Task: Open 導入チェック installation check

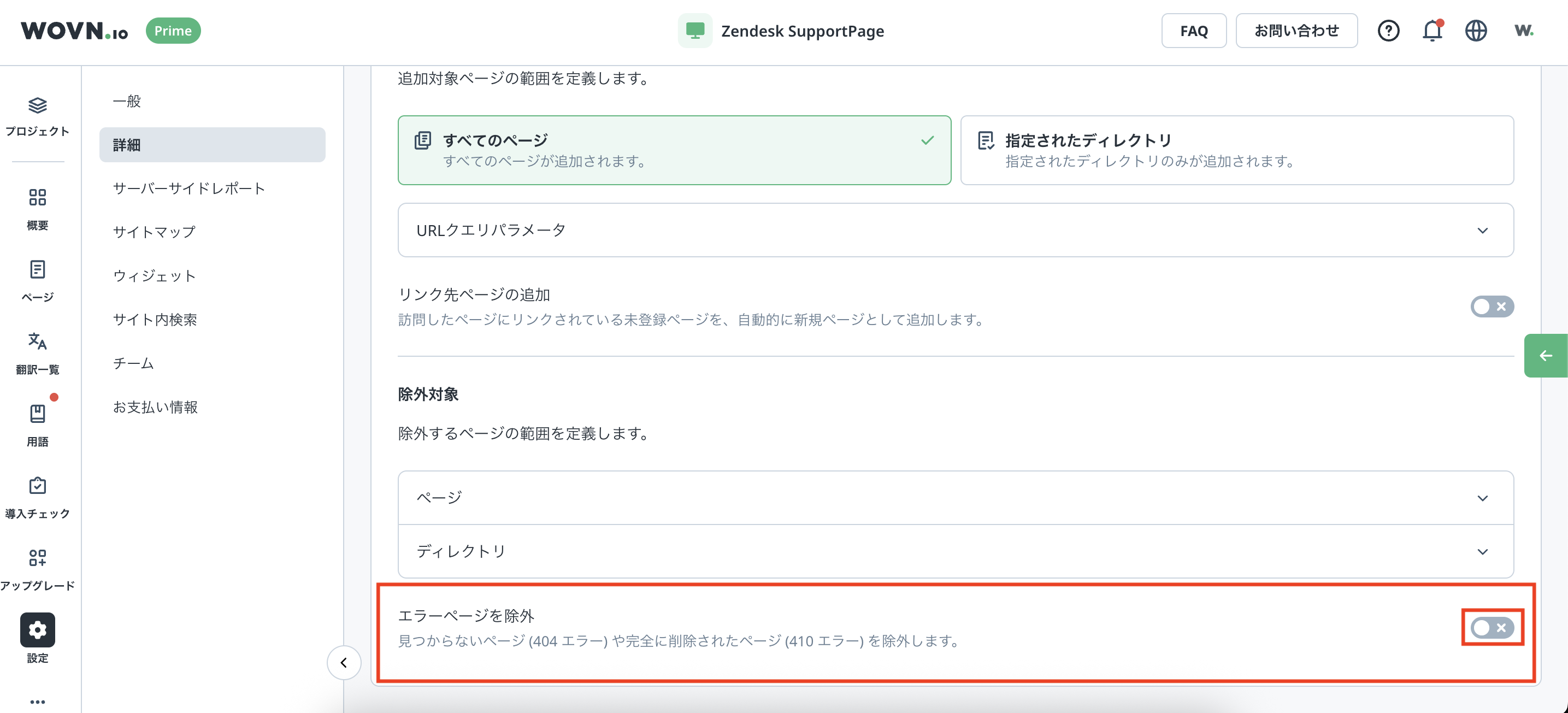Action: (37, 486)
